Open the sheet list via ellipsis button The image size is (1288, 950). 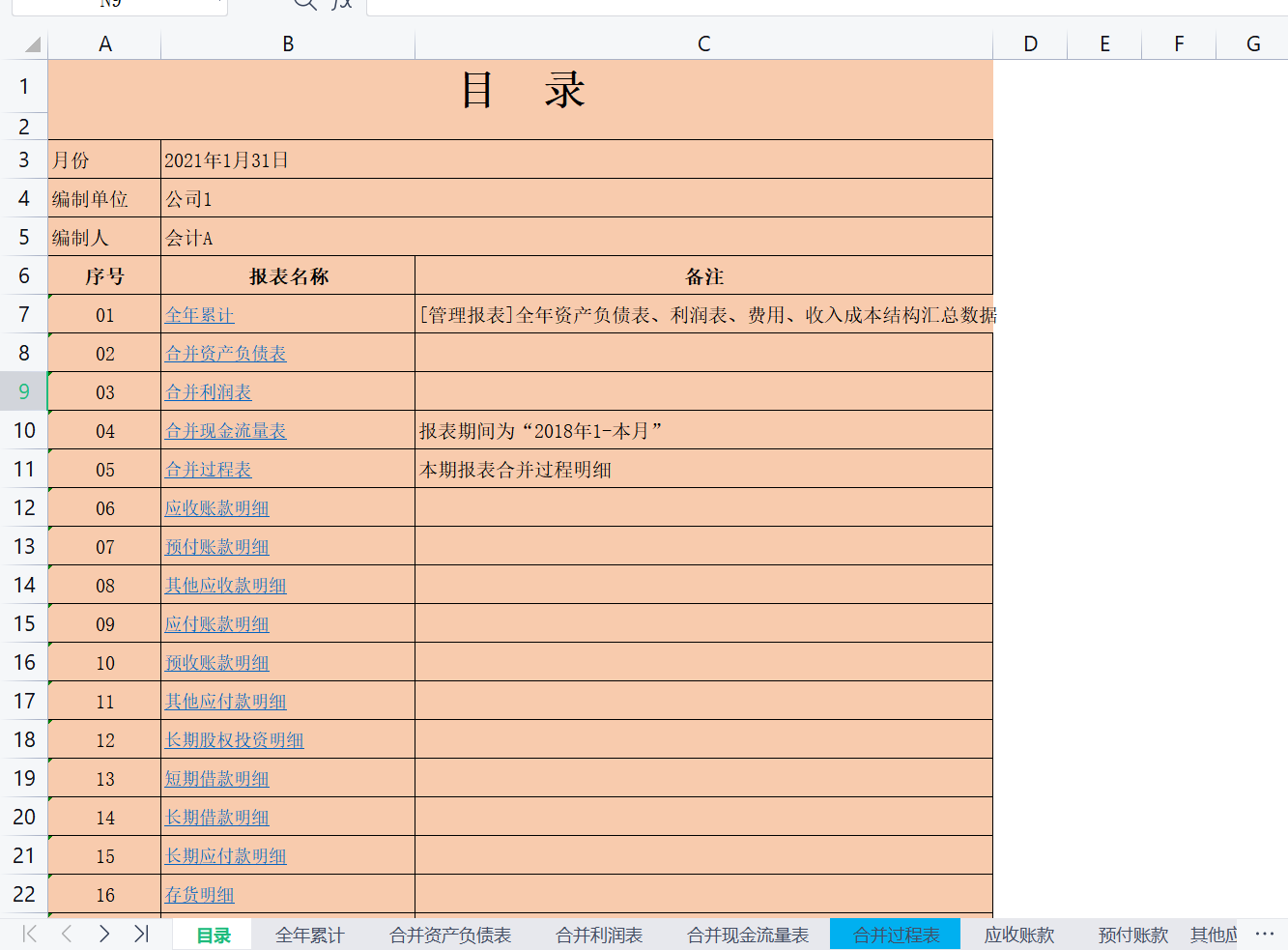(1265, 933)
